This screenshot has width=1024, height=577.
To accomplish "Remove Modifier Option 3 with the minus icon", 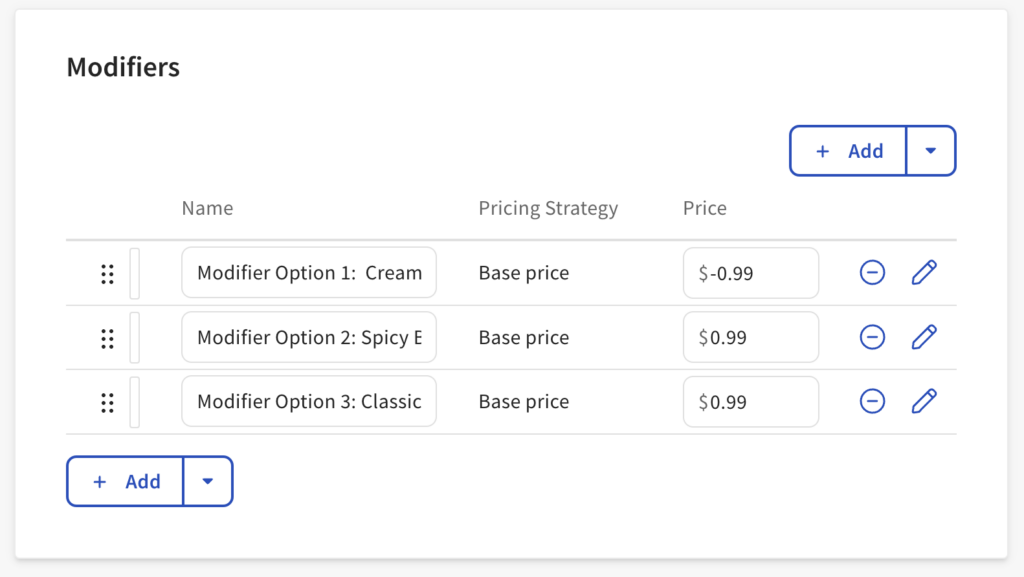I will click(x=872, y=401).
